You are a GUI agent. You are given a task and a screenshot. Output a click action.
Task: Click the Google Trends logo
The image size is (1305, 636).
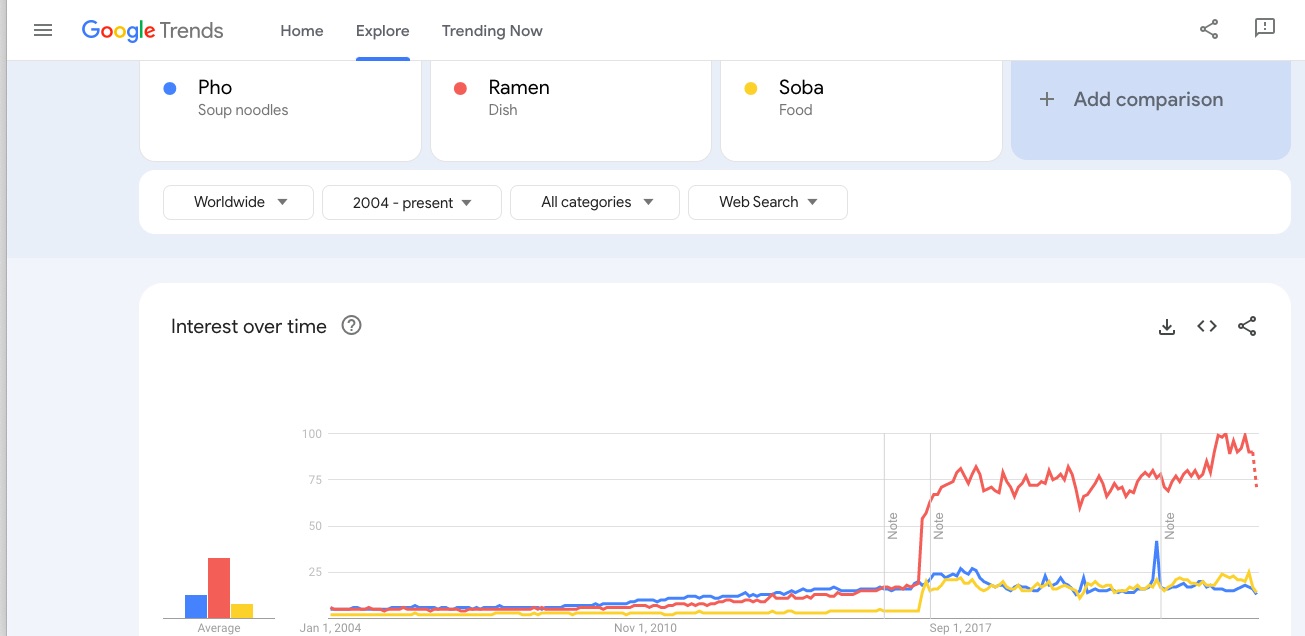[x=152, y=30]
